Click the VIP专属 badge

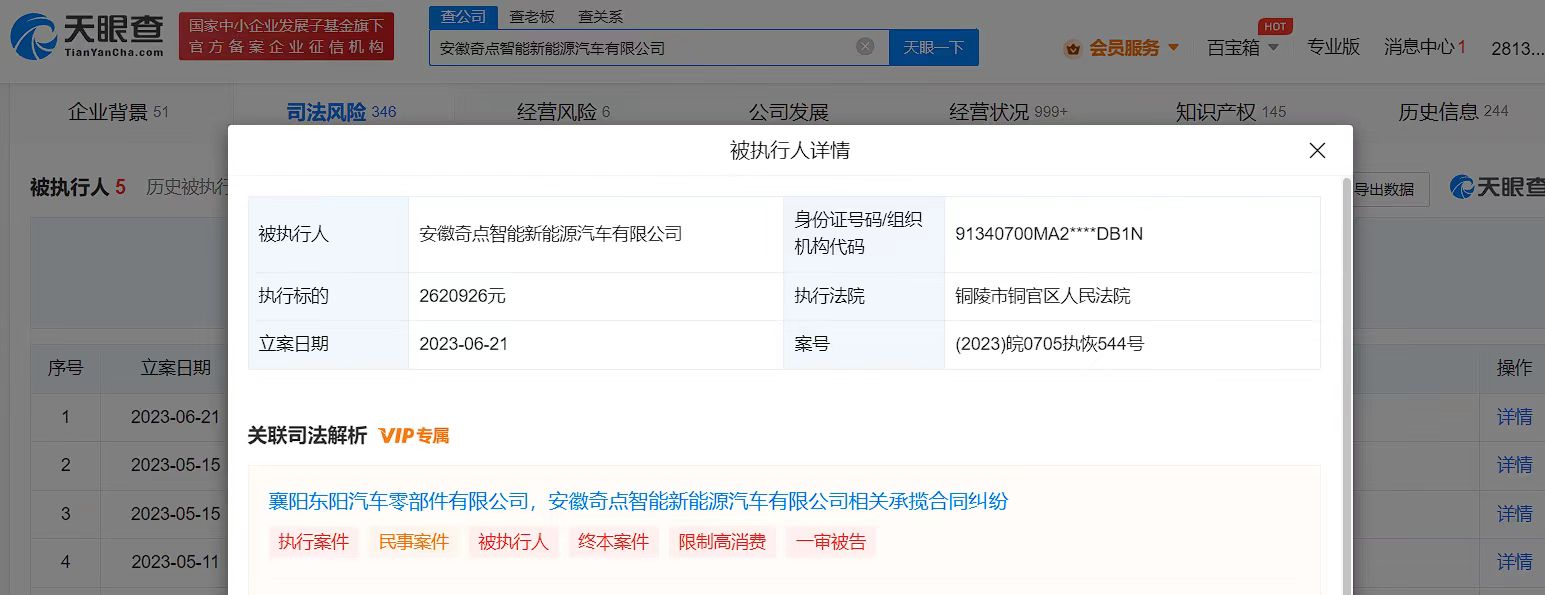coord(414,436)
